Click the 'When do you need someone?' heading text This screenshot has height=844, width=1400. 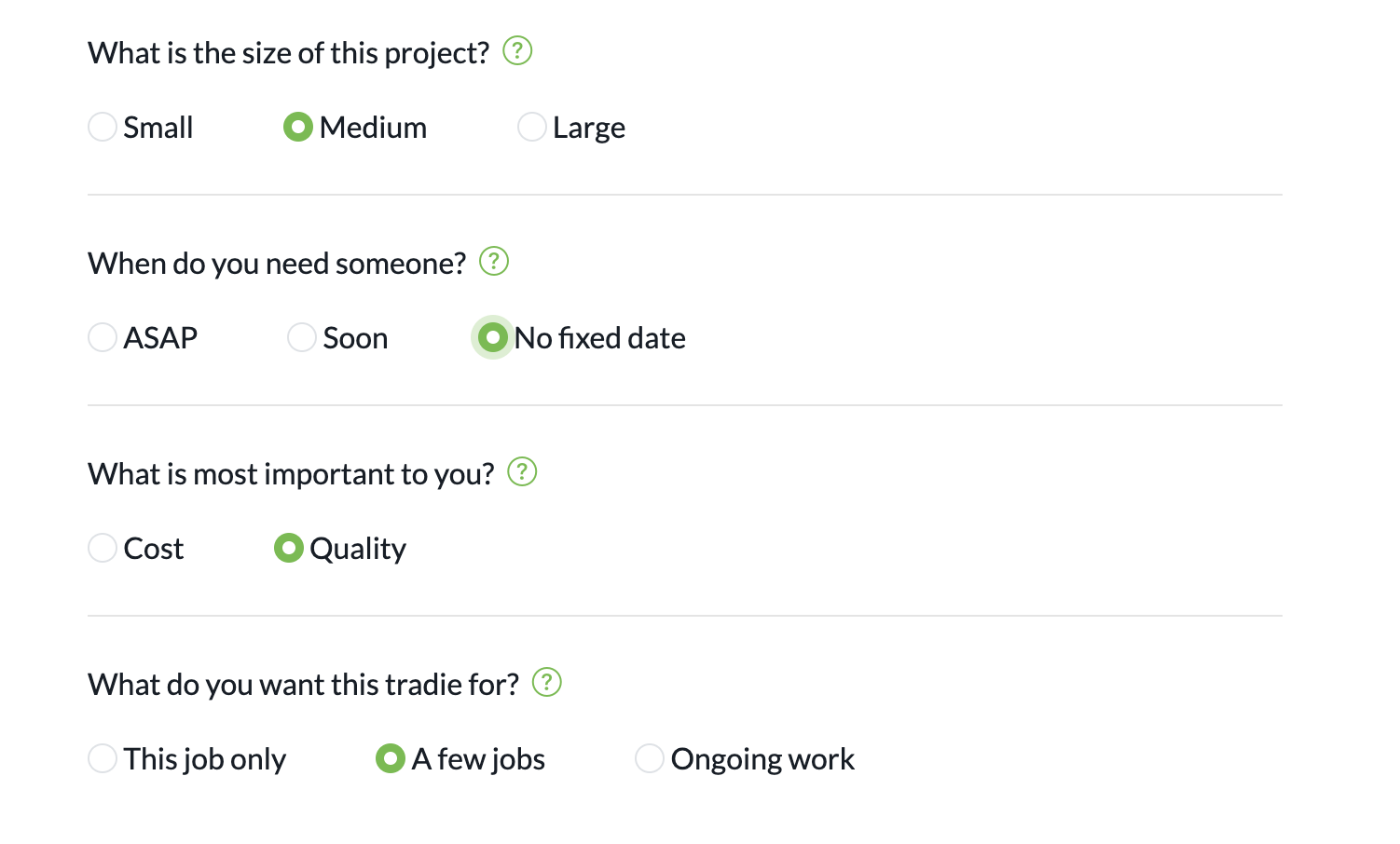[277, 264]
